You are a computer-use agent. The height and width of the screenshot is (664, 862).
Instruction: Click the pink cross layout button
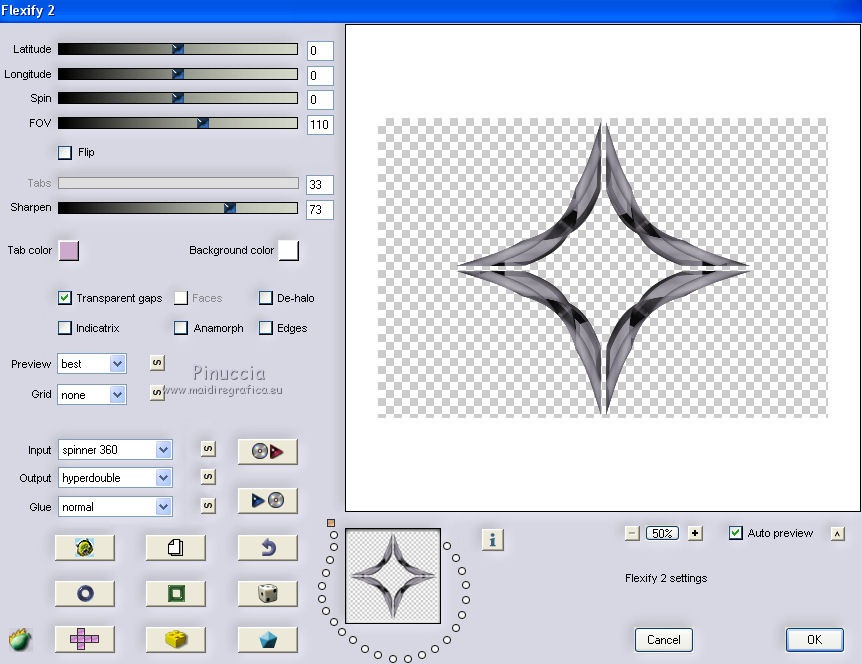(x=85, y=639)
